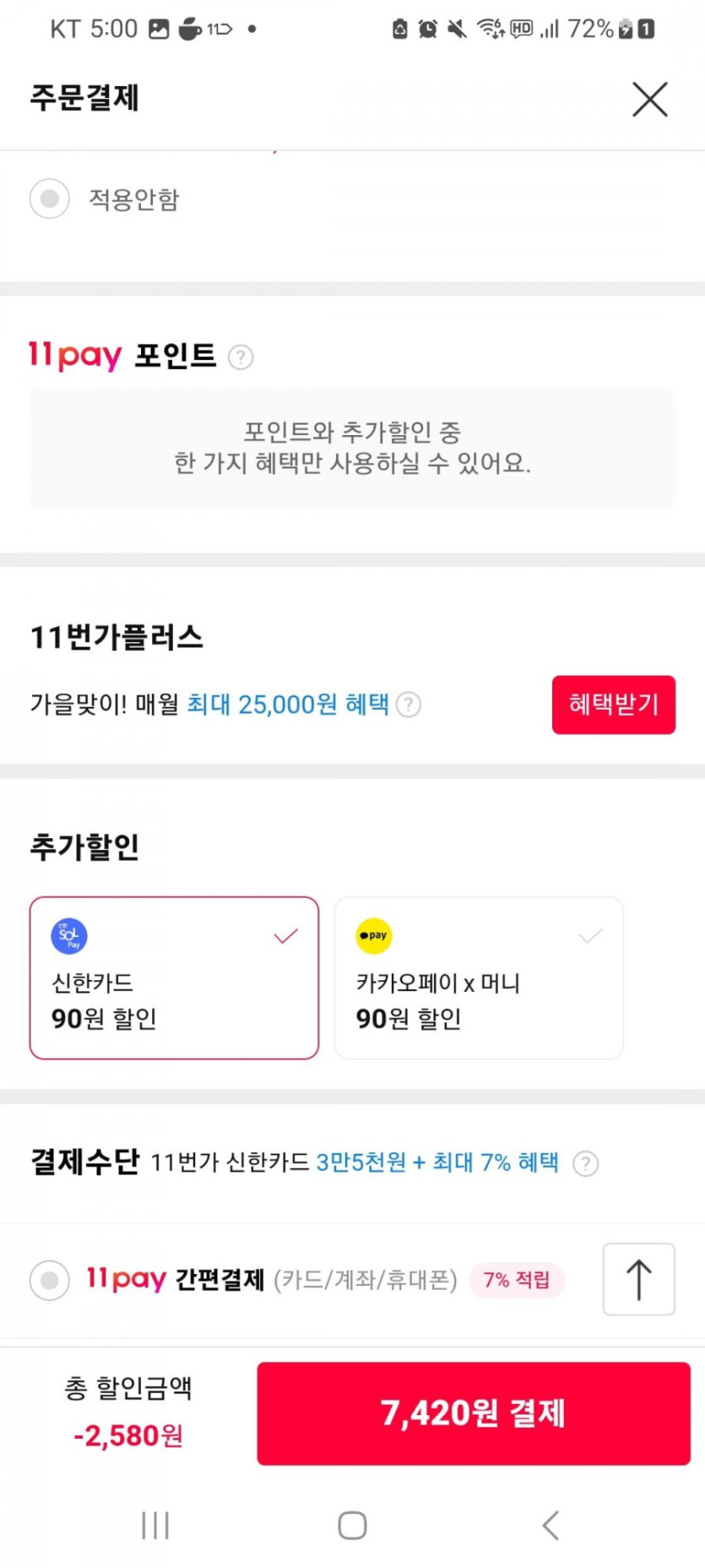
Task: Close the 주문결제 order payment page
Action: pyautogui.click(x=649, y=100)
